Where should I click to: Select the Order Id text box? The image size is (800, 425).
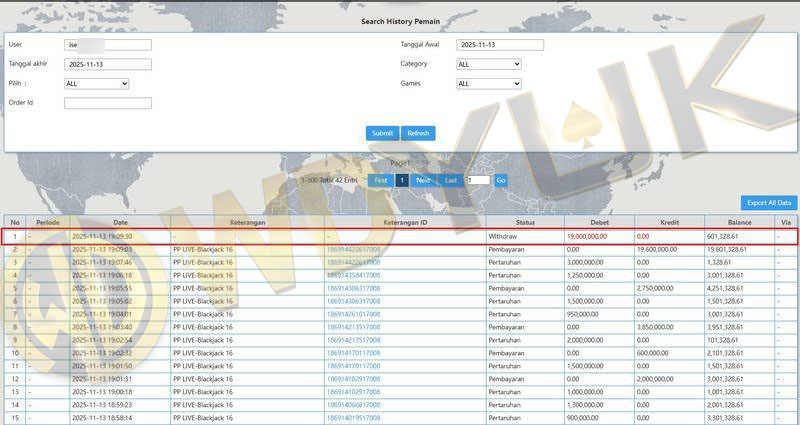pos(107,103)
